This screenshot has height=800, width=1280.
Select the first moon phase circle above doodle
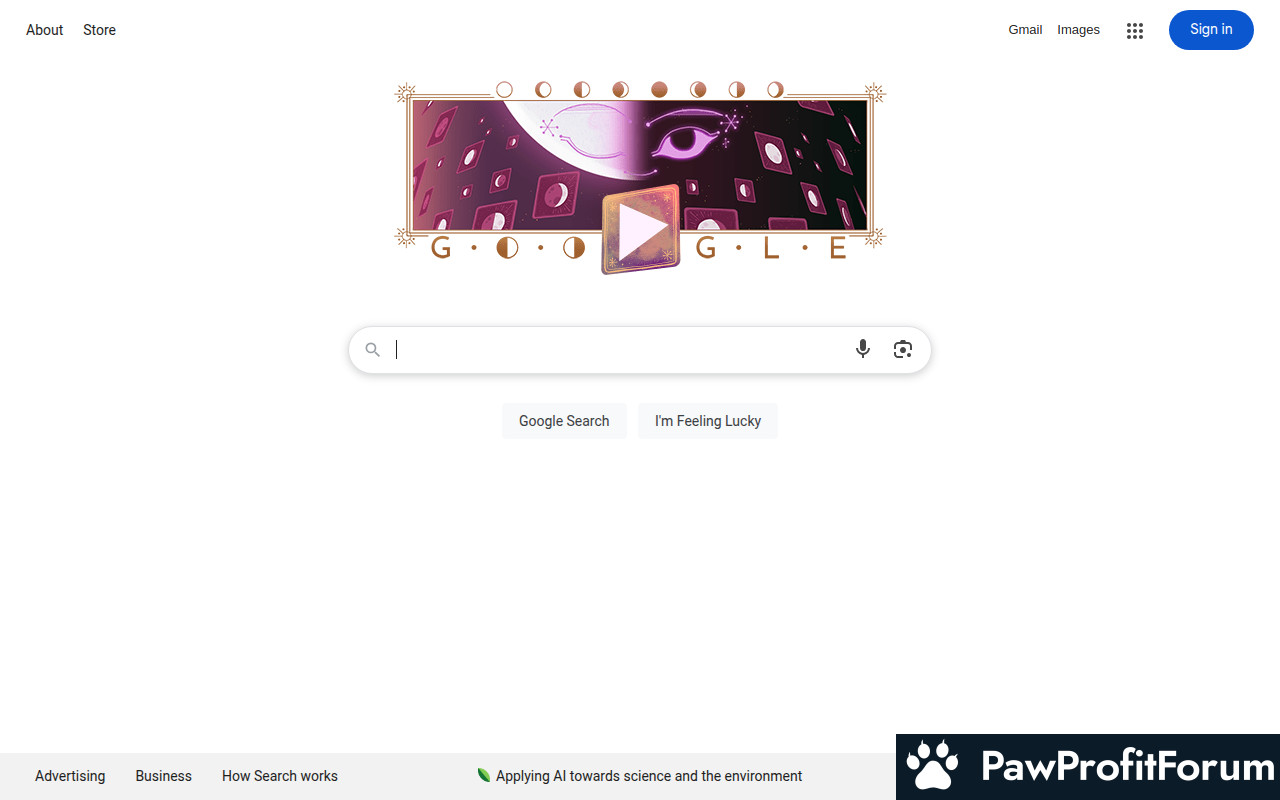point(504,90)
